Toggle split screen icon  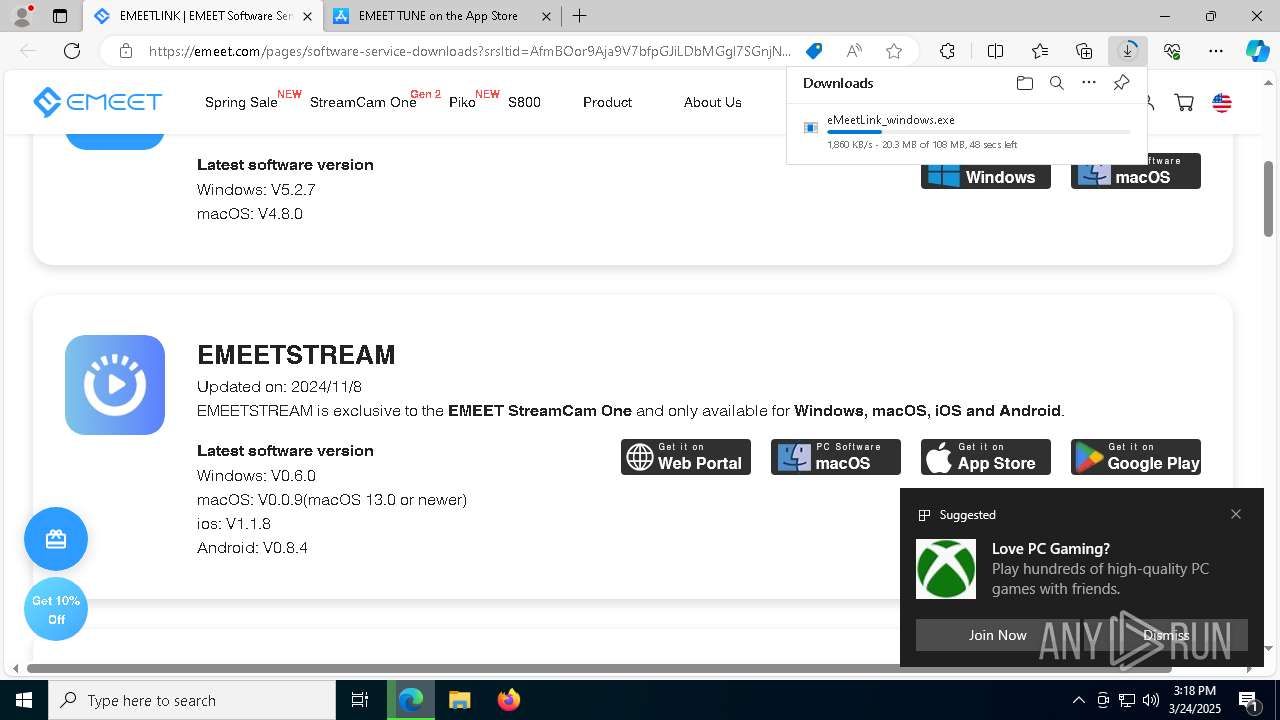click(995, 51)
